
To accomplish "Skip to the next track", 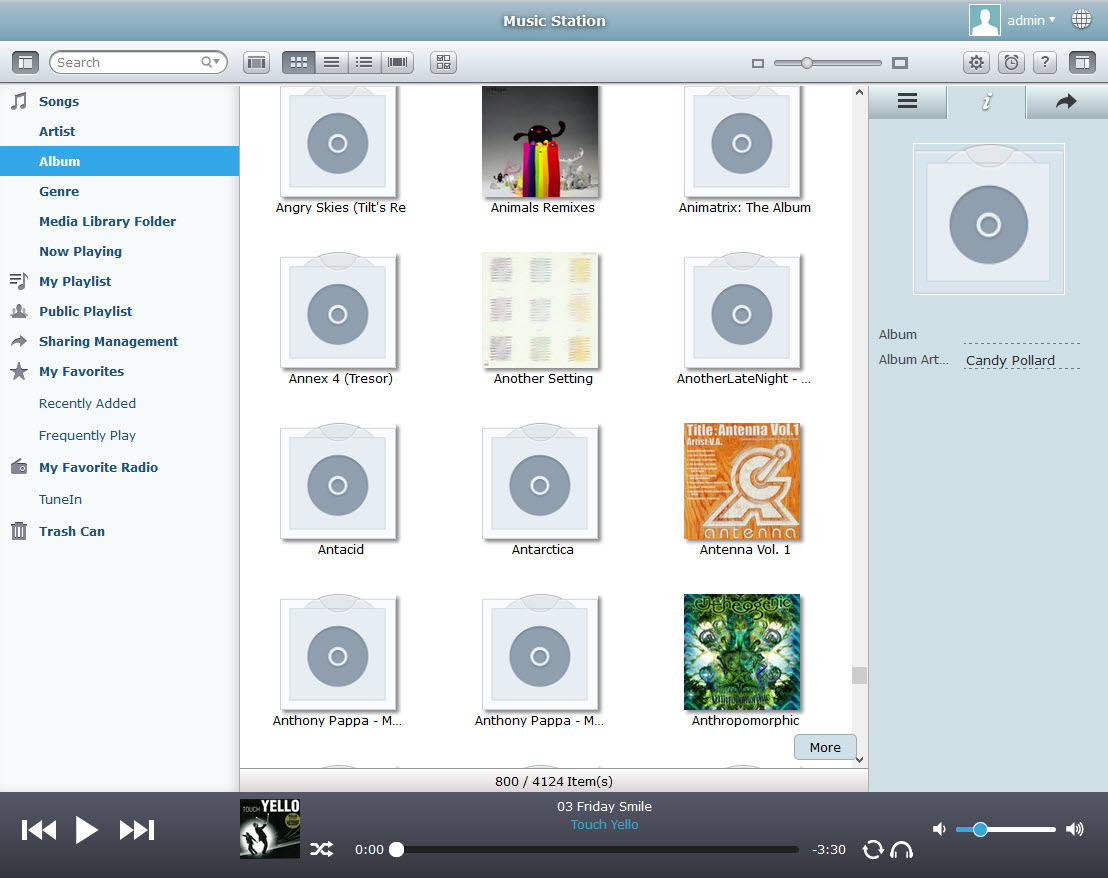I will pos(137,830).
